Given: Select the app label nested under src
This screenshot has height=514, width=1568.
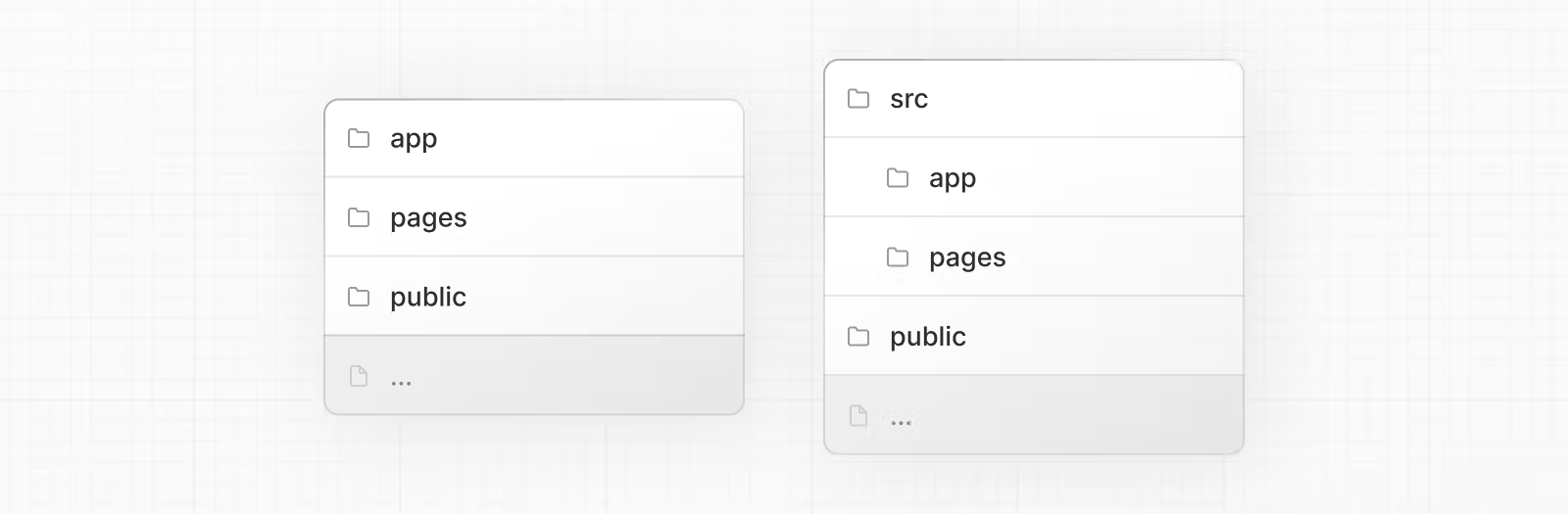Looking at the screenshot, I should 953,179.
